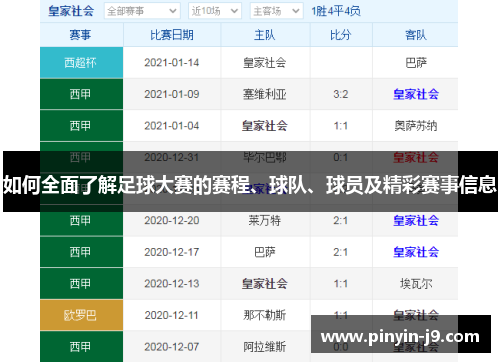Screen dimensions: 500x362
Task: Select the 西超杯 competition cell
Action: [x=81, y=62]
